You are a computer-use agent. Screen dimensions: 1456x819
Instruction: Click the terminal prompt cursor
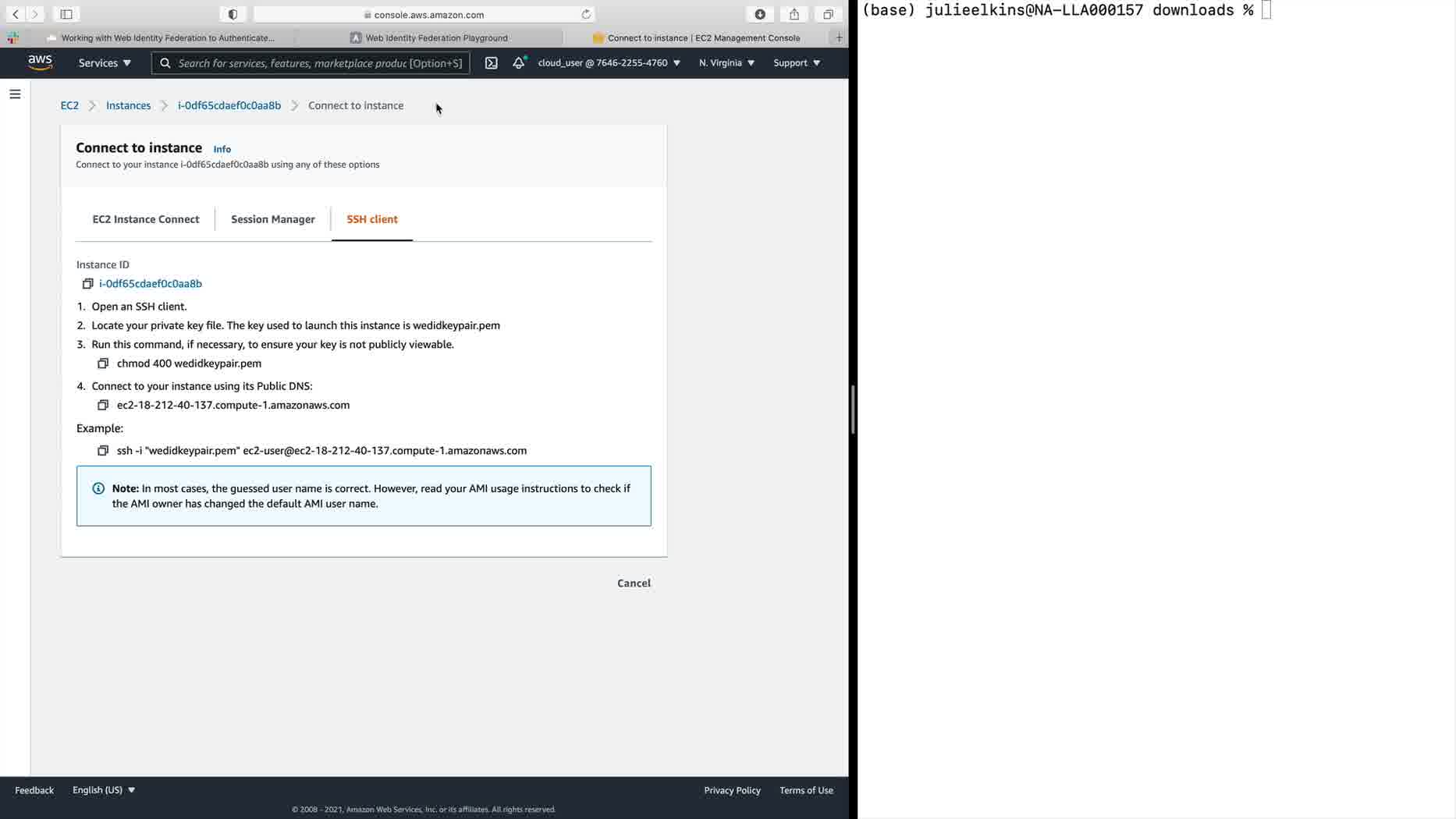(1266, 10)
